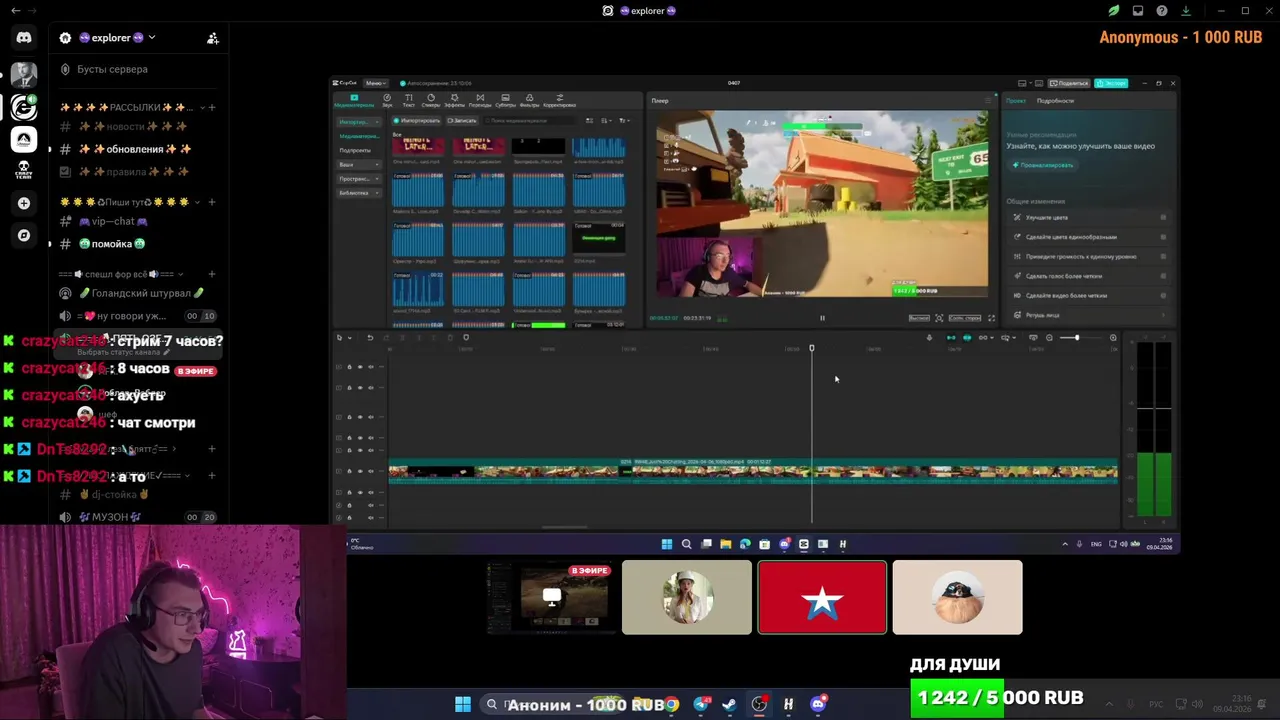Image resolution: width=1280 pixels, height=720 pixels.
Task: Click the timeline playhead marker
Action: coord(812,348)
